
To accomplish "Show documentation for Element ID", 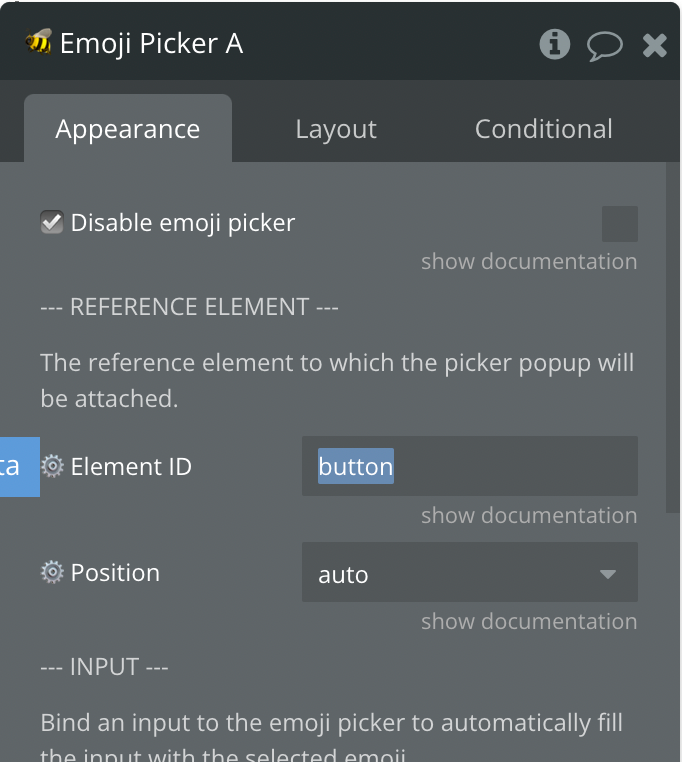I will coord(528,516).
